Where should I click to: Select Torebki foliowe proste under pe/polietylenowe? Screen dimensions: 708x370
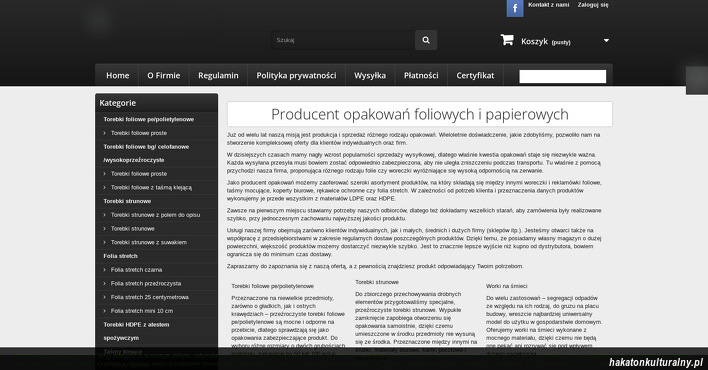tap(139, 133)
